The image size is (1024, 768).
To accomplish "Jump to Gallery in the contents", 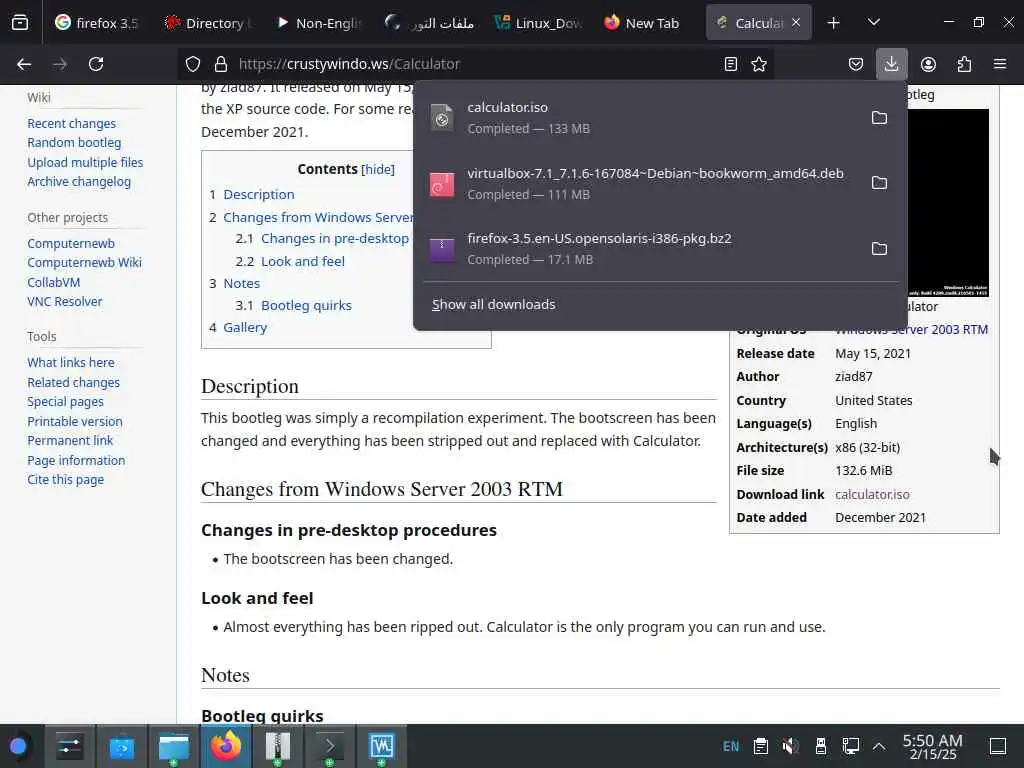I will (245, 327).
